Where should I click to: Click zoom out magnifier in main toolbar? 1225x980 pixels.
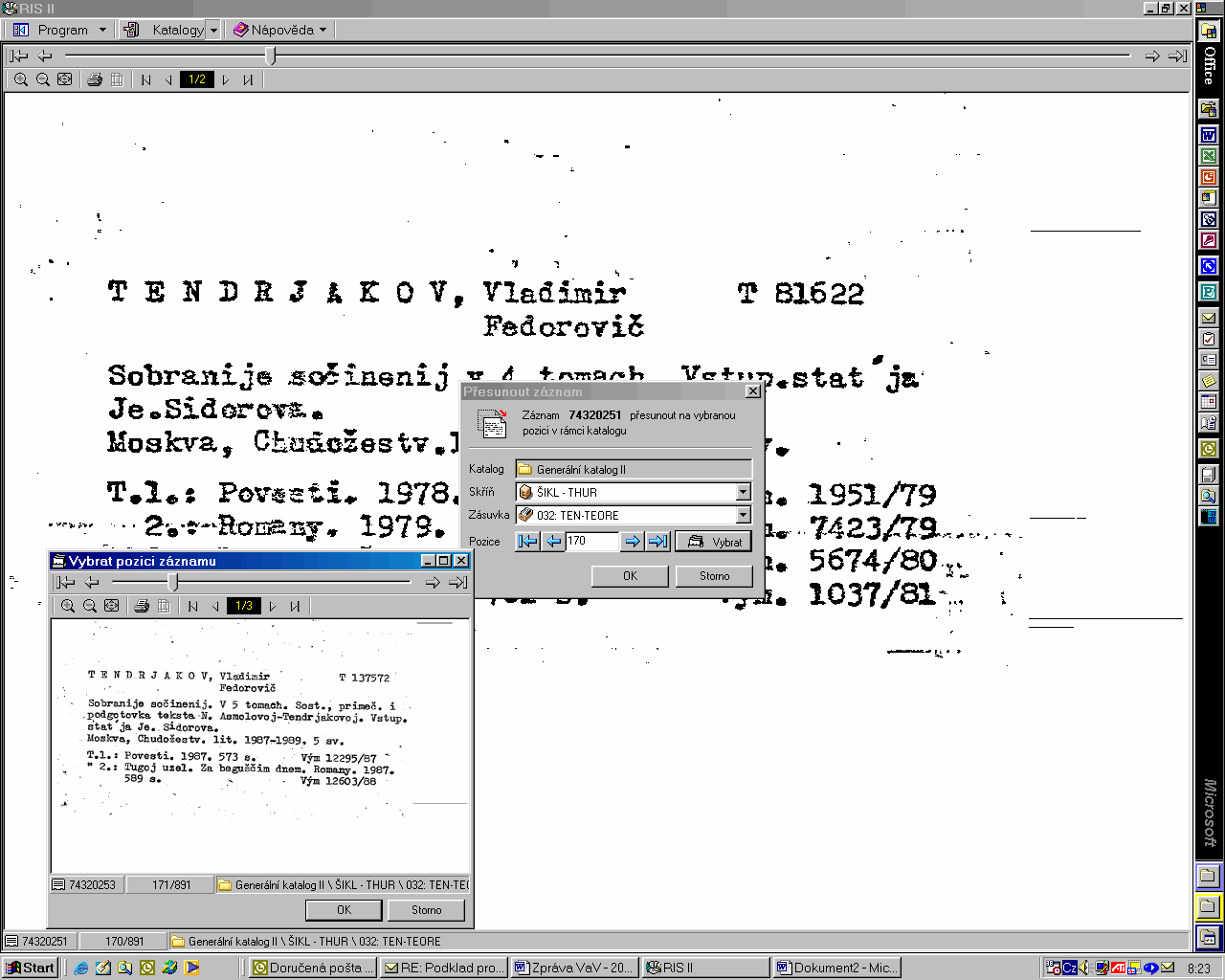coord(43,80)
